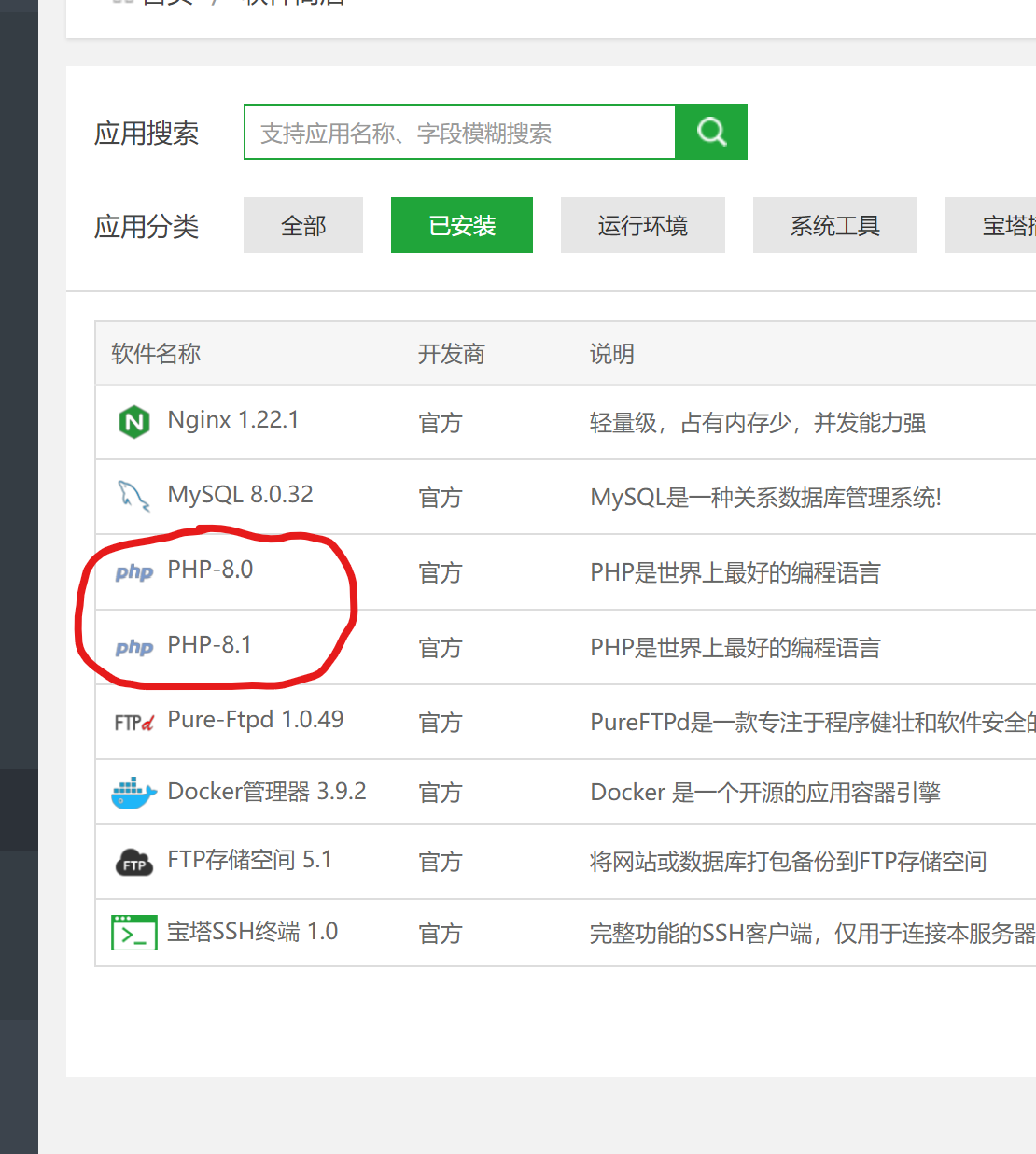Switch to 系统工具 category

click(834, 225)
